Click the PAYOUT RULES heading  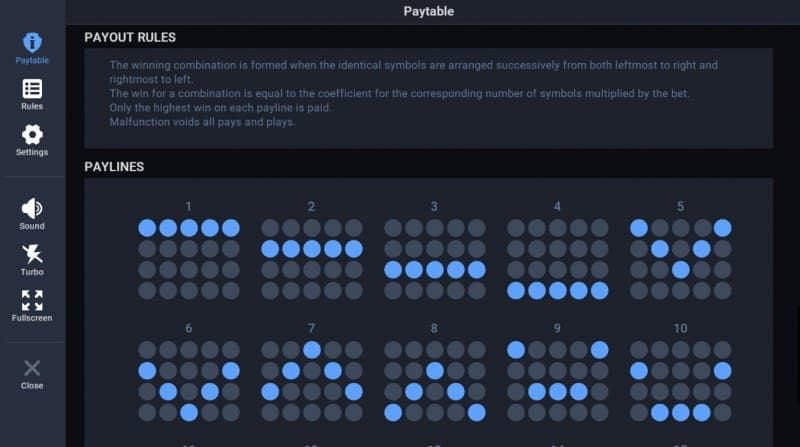tap(130, 37)
